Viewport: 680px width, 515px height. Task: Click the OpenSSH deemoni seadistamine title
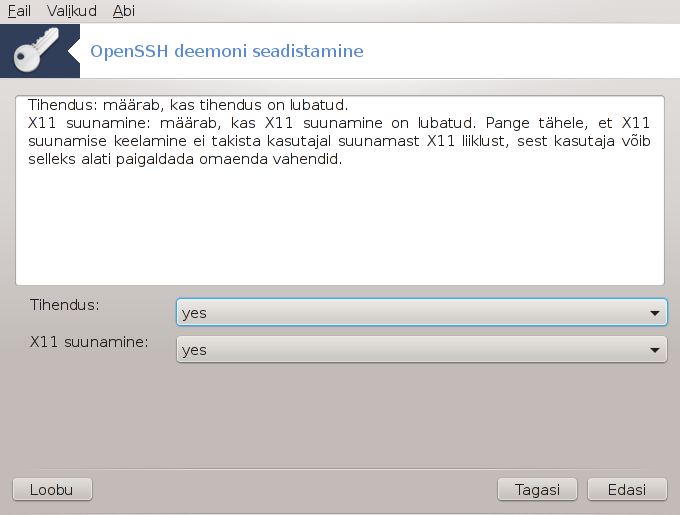click(227, 51)
